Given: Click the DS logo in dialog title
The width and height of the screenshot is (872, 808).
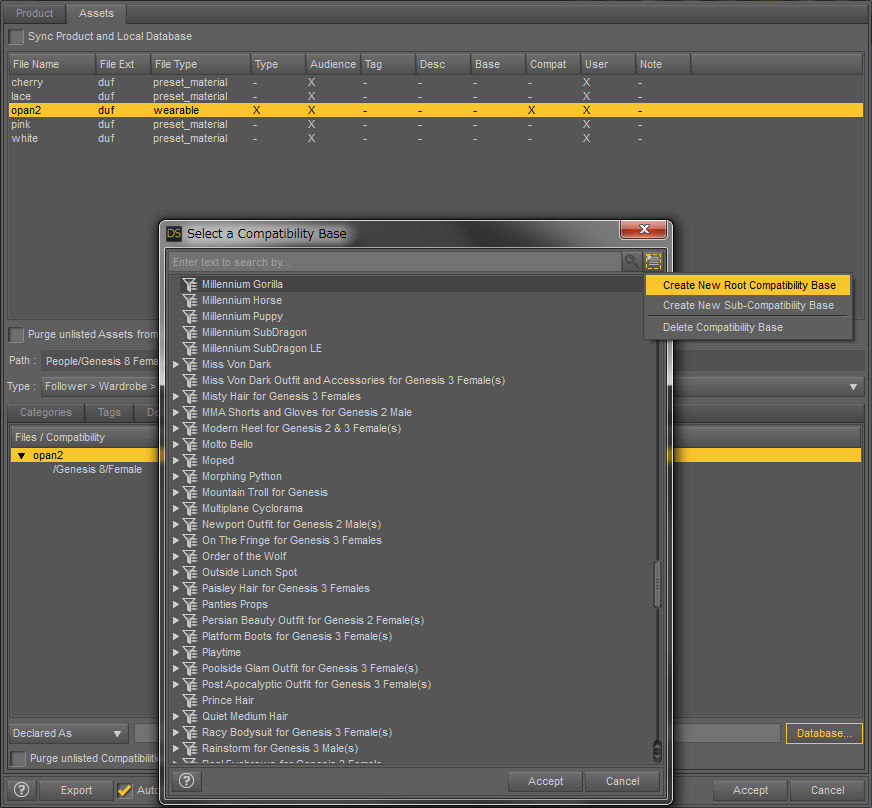Looking at the screenshot, I should point(174,234).
